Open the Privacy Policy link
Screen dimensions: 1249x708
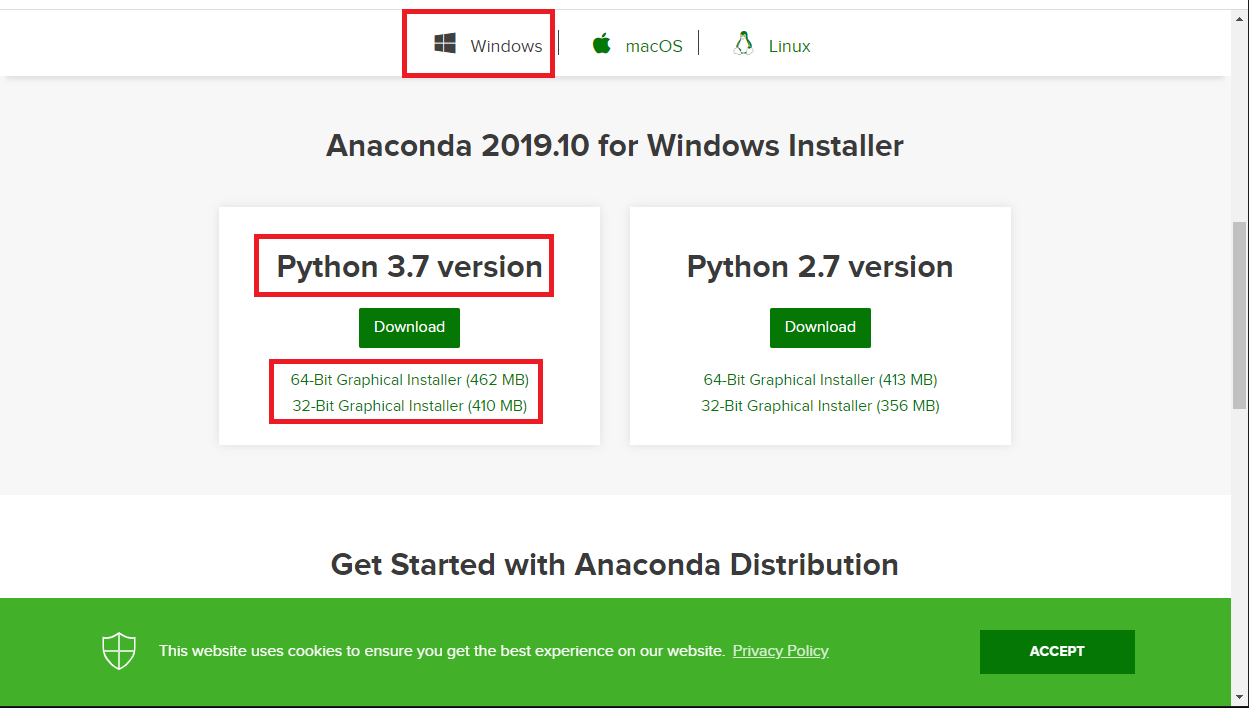(780, 651)
